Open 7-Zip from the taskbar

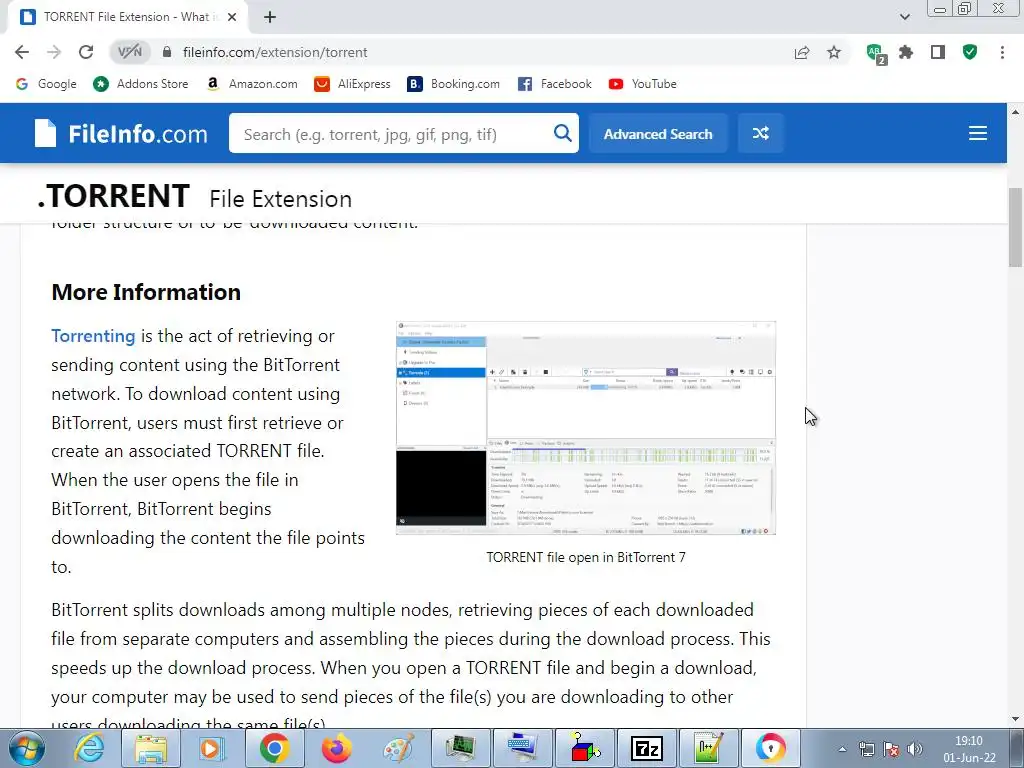pos(647,748)
